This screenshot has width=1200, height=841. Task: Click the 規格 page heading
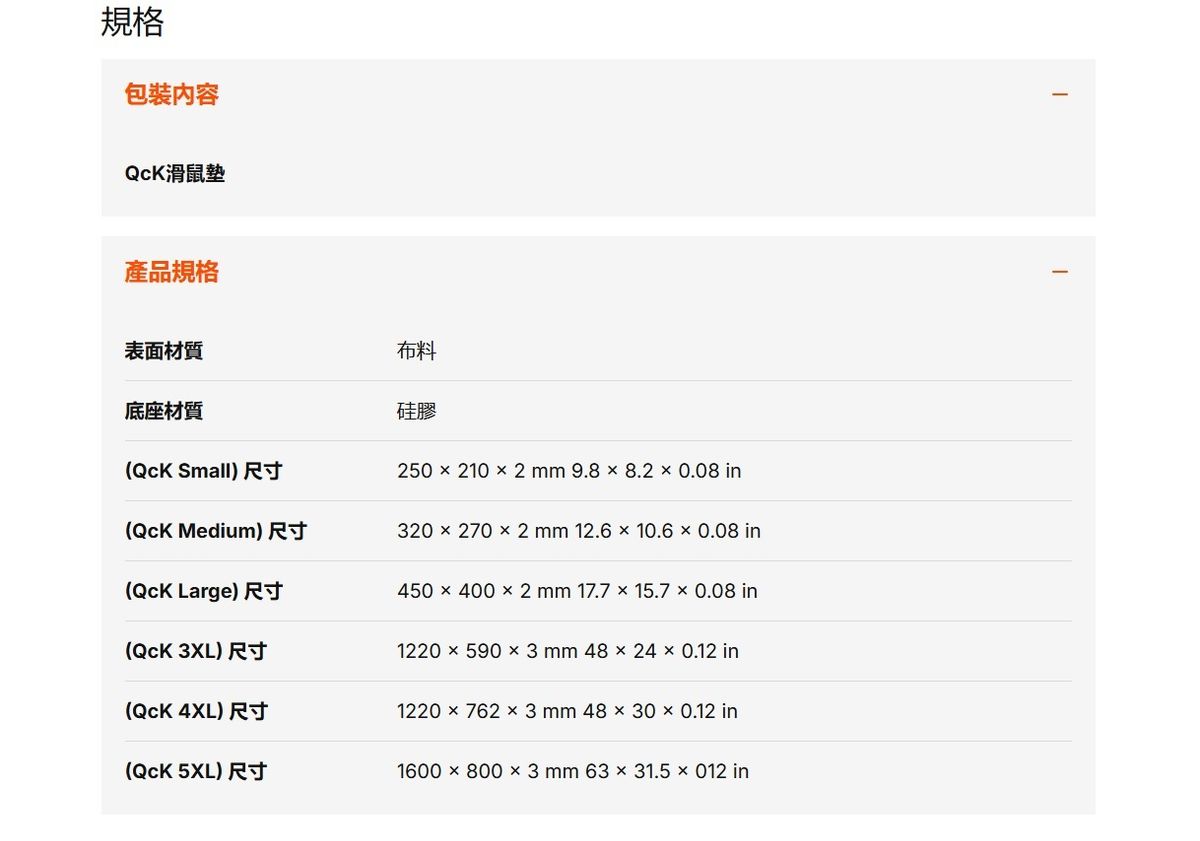click(132, 22)
